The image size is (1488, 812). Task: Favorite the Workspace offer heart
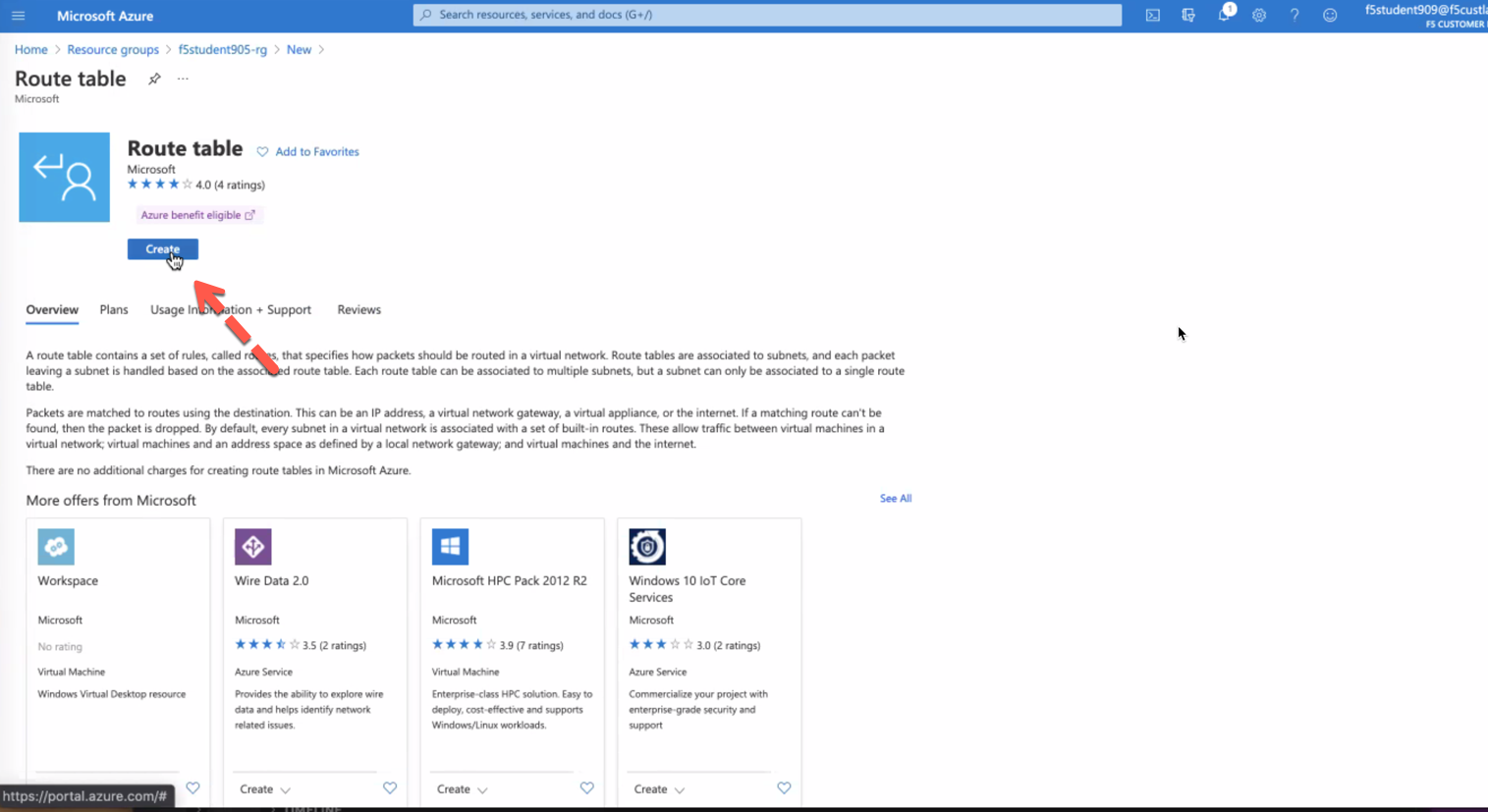click(193, 788)
